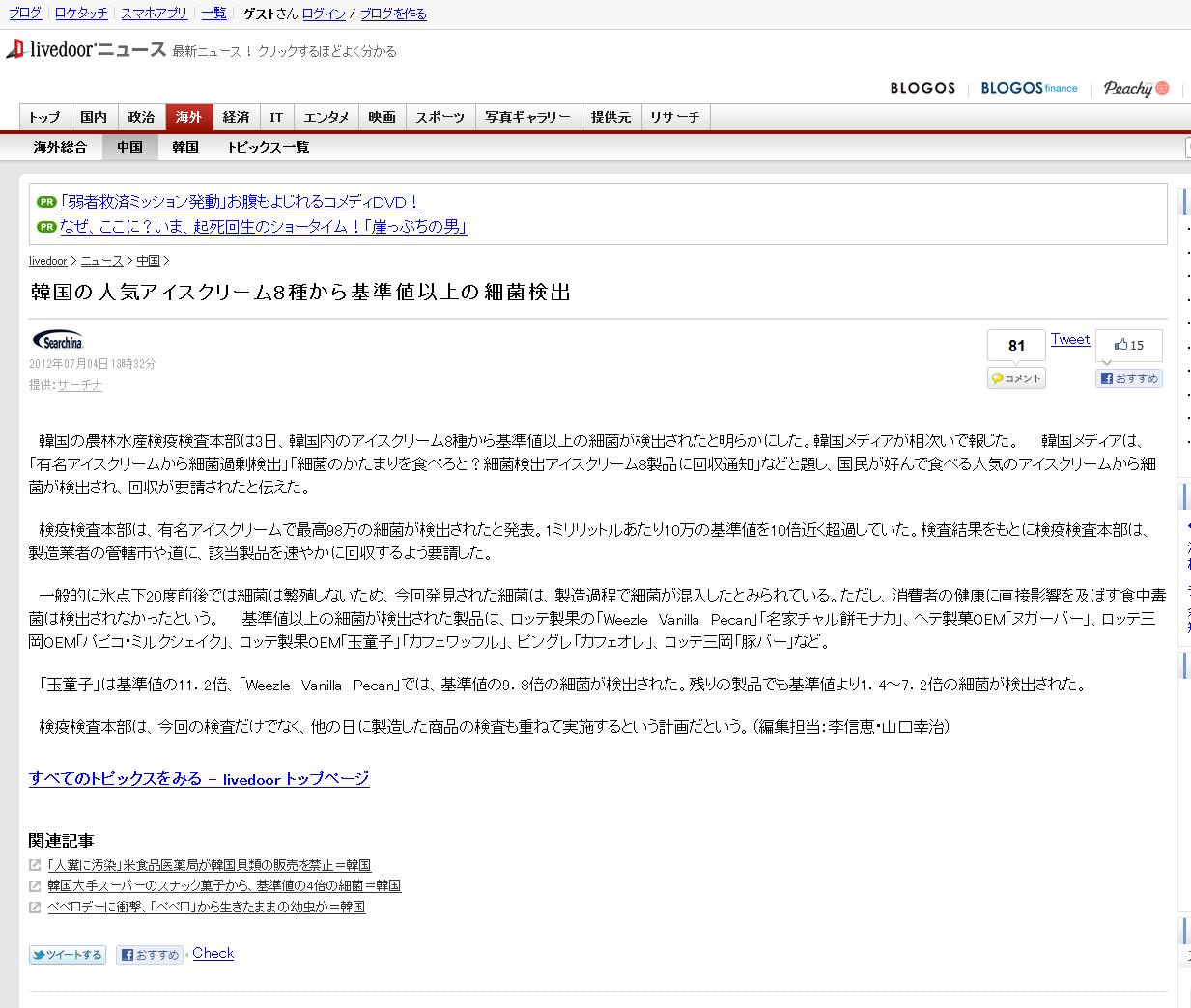
Task: Click external link icon for ペペロデー article
Action: [x=35, y=907]
